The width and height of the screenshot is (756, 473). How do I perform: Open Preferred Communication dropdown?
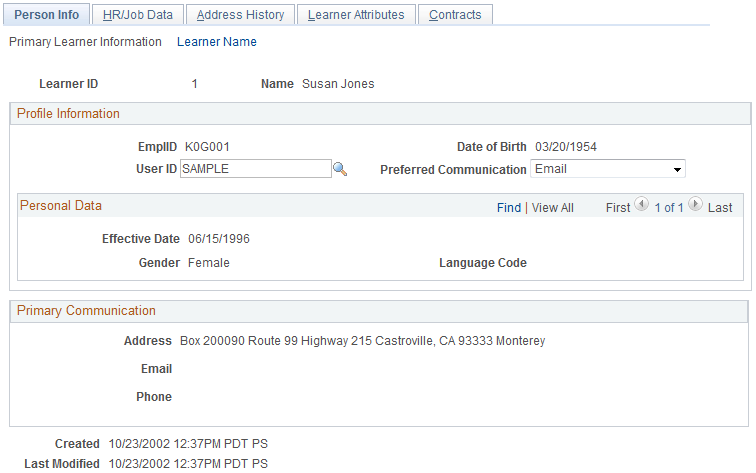(x=608, y=169)
